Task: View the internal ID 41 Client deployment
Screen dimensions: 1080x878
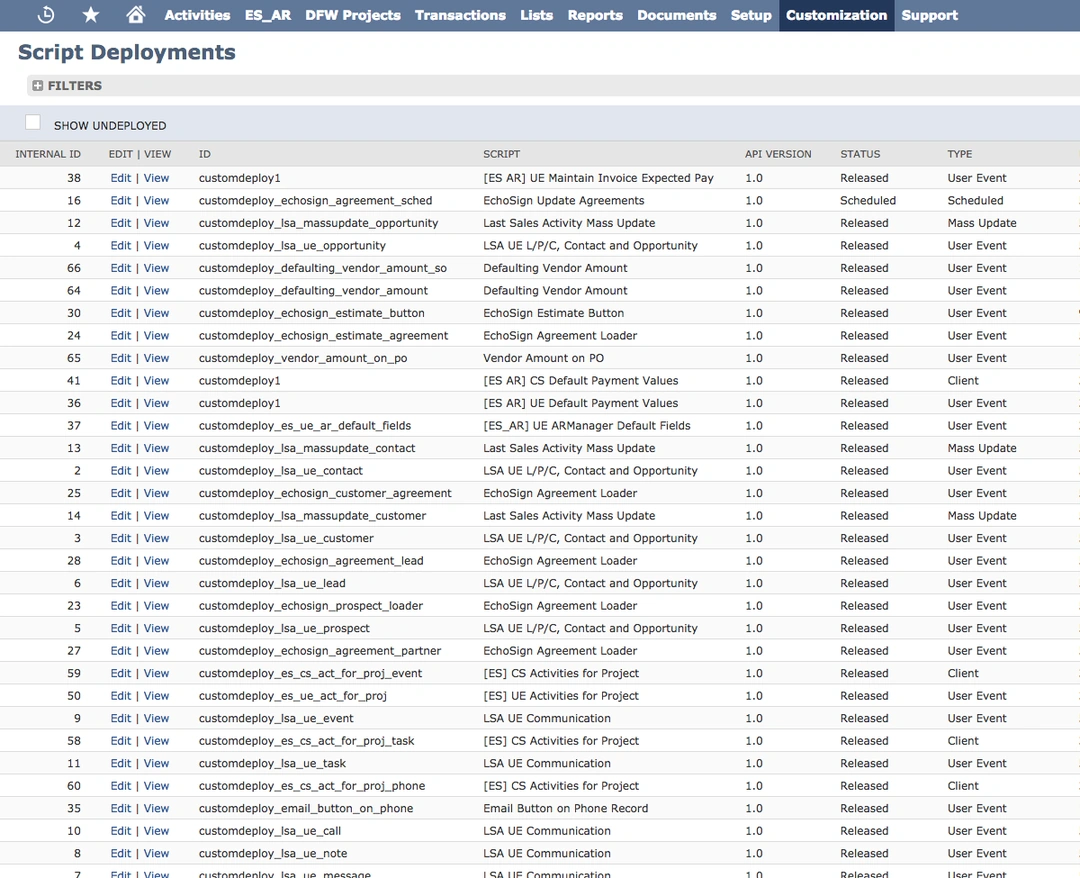Action: pyautogui.click(x=156, y=380)
